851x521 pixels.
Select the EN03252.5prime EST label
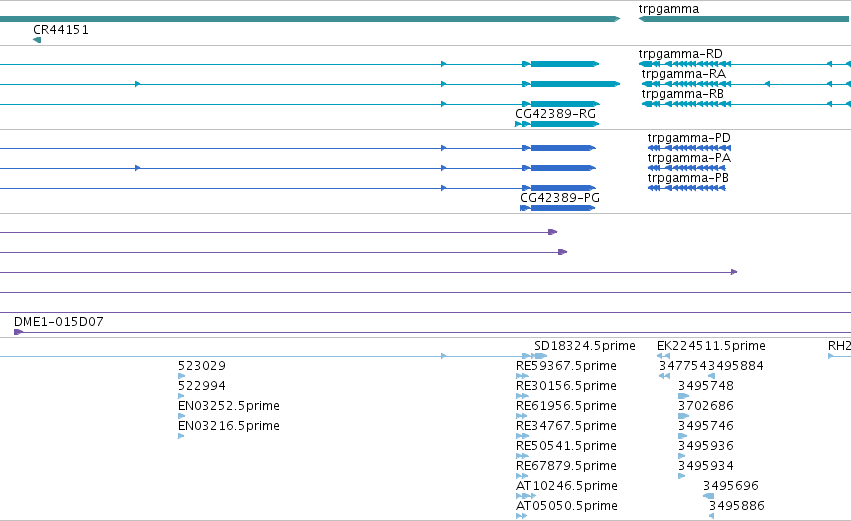point(228,406)
